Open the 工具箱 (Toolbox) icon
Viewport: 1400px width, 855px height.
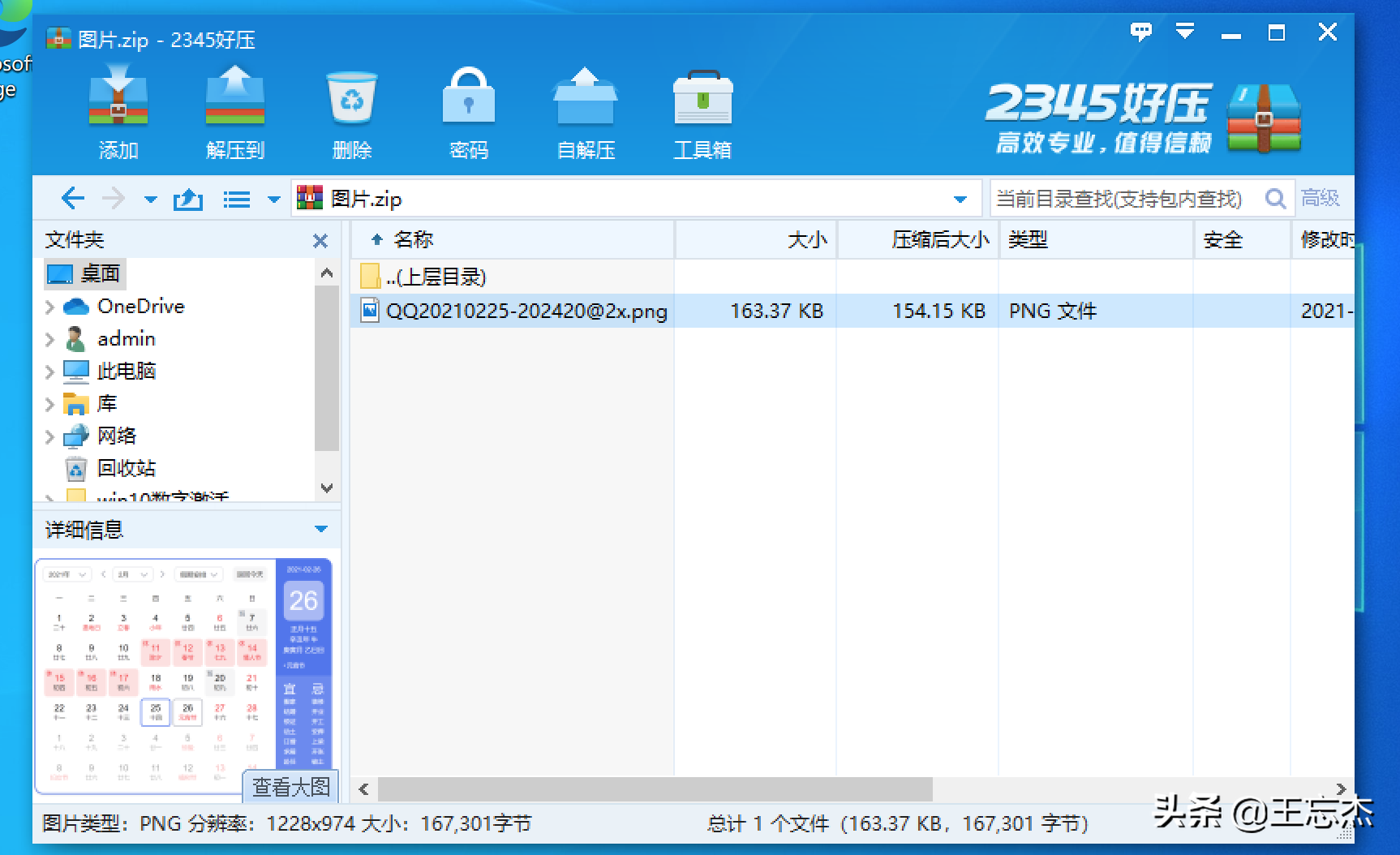coord(702,114)
